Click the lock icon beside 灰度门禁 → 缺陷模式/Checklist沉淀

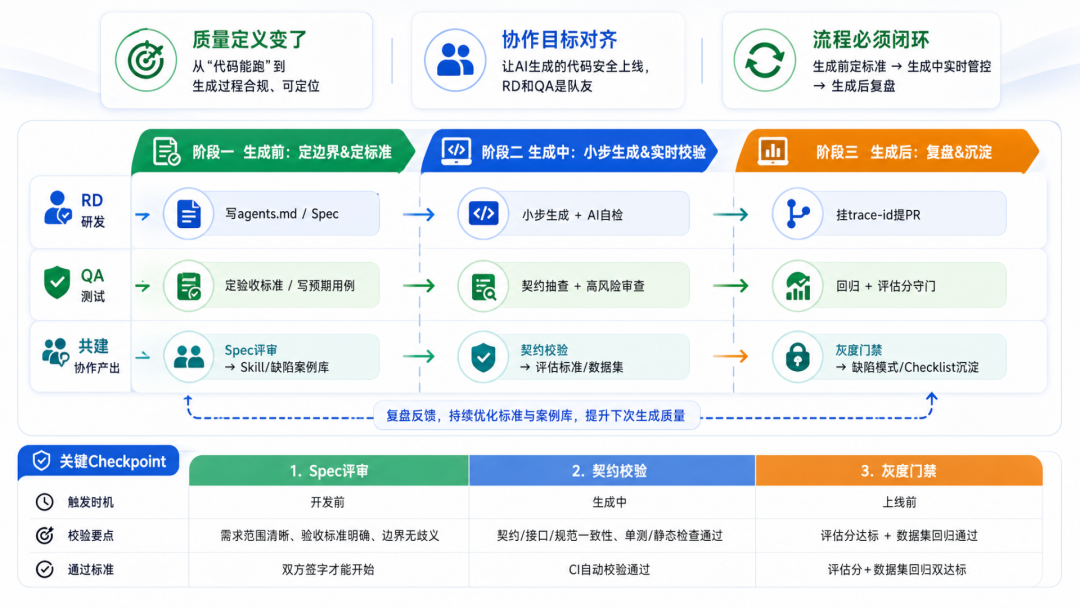[797, 357]
